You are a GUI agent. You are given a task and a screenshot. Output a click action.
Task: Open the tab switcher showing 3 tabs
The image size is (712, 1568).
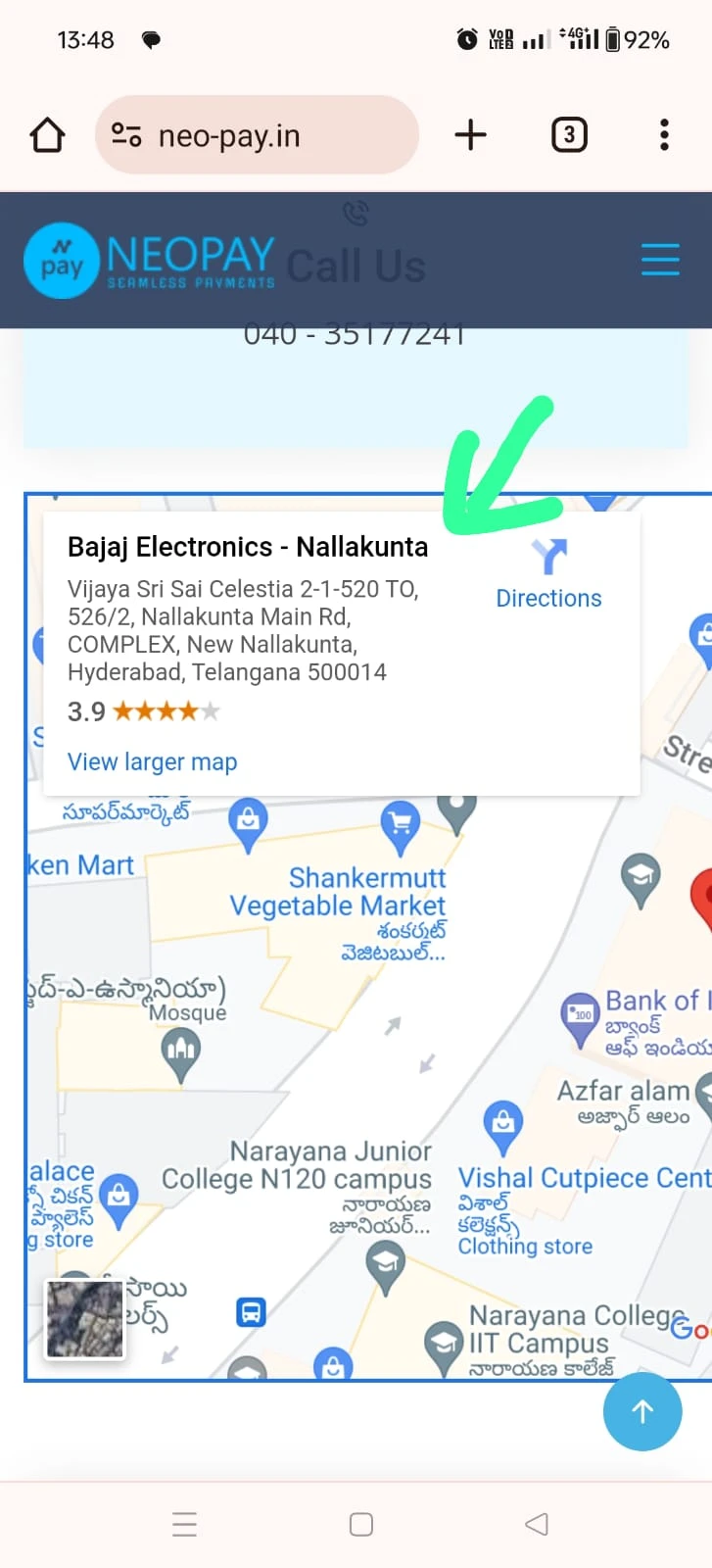pos(569,134)
